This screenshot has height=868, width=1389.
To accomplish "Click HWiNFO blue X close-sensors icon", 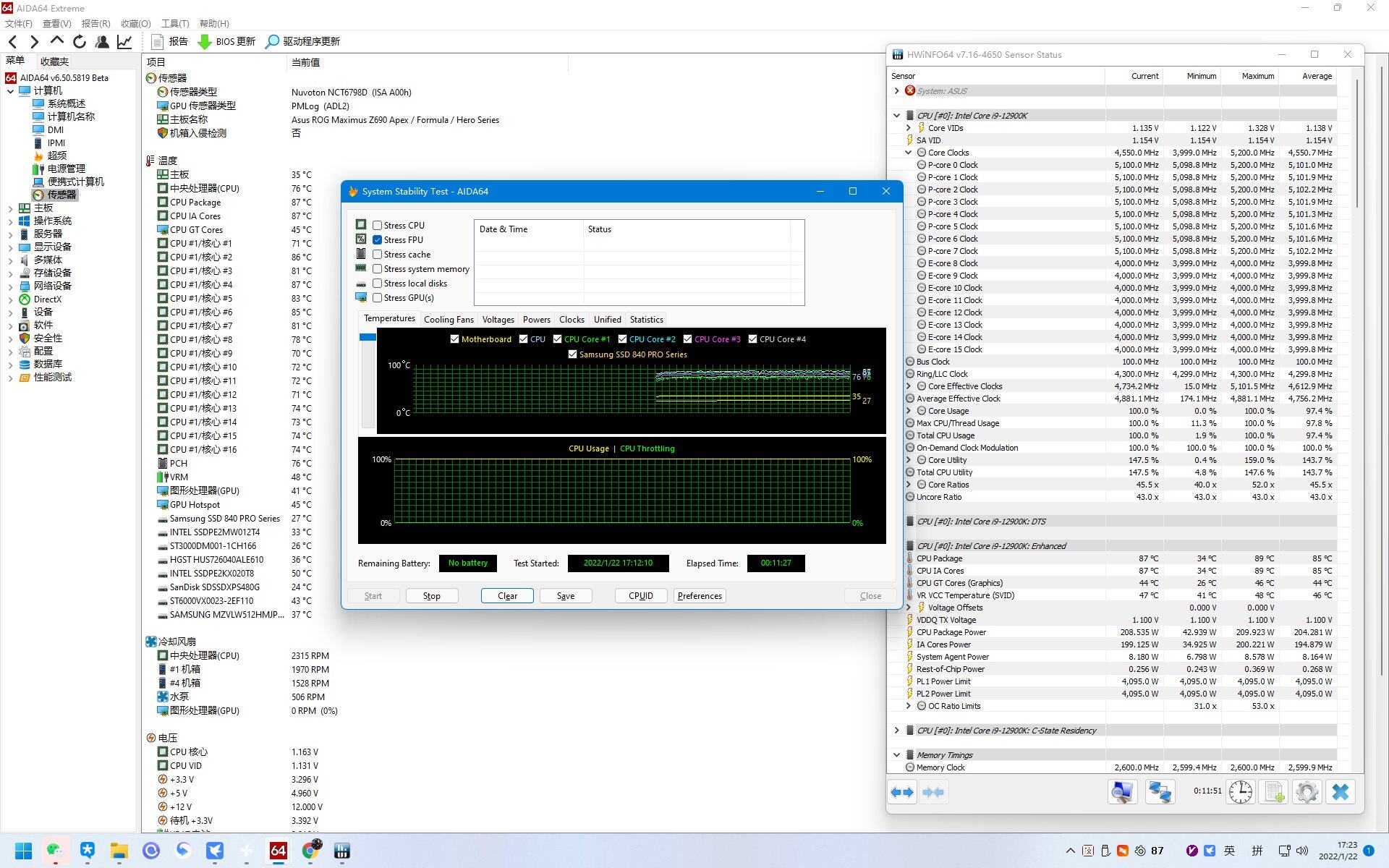I will point(1340,792).
